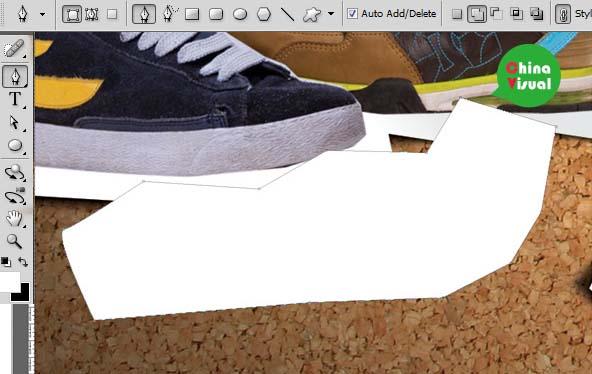
Task: Select Add to shape area option
Action: point(477,14)
